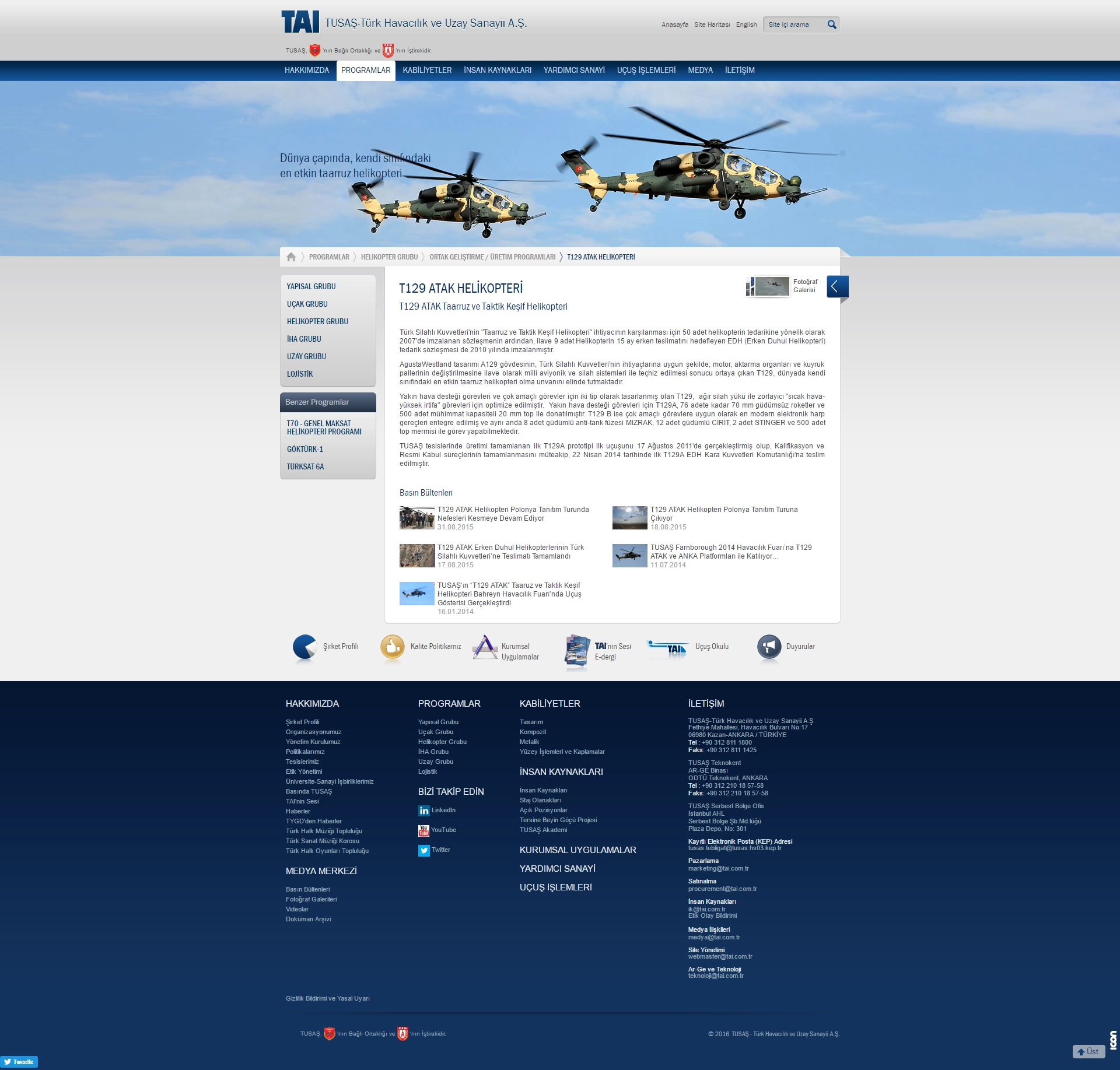The height and width of the screenshot is (1070, 1120).
Task: Click Ortak Geliştirme / Üretim Programları breadcrumb
Action: 492,257
